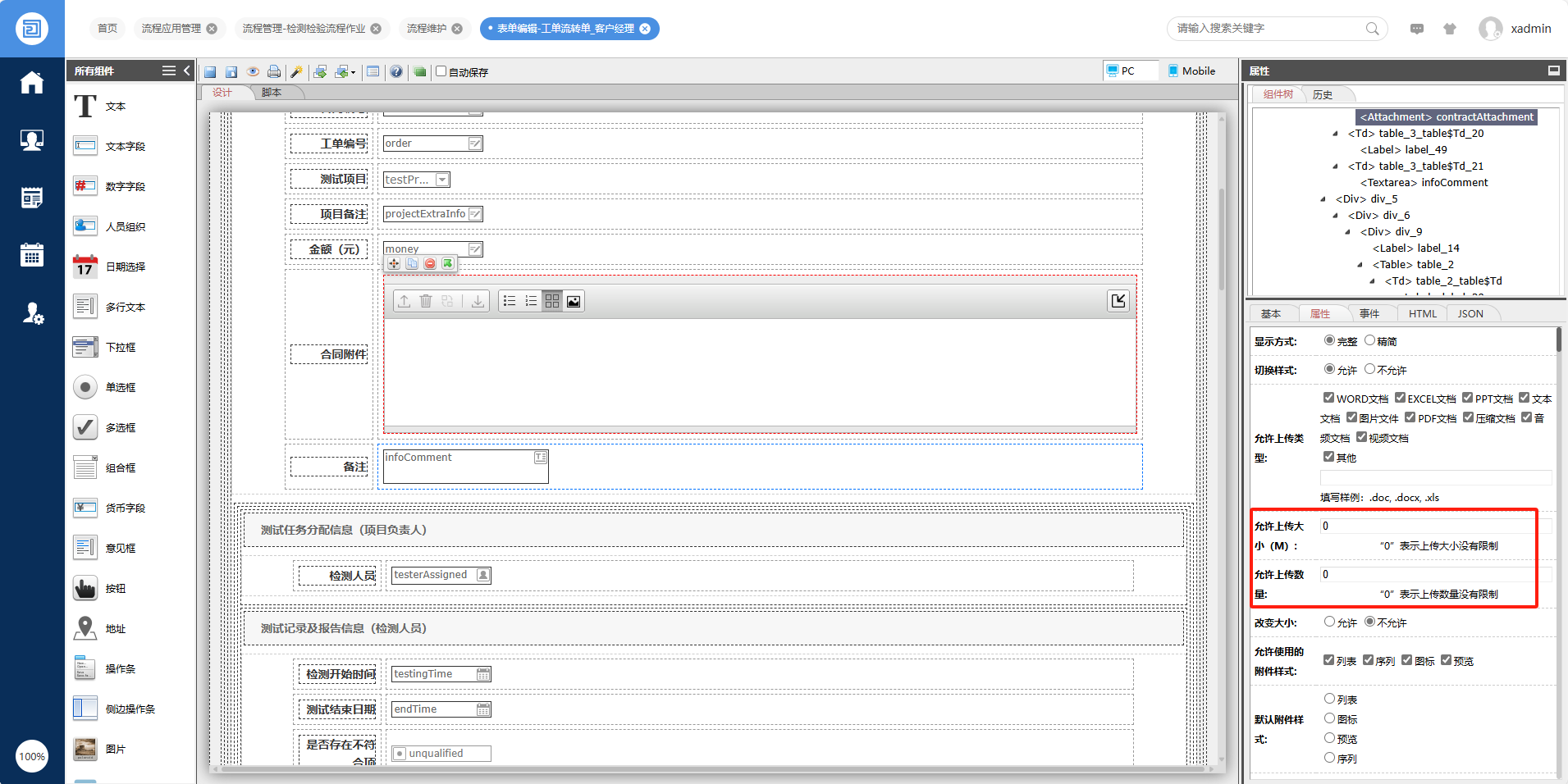This screenshot has width=1568, height=784.
Task: Click the upload icon in the attachment toolbar
Action: pyautogui.click(x=405, y=301)
